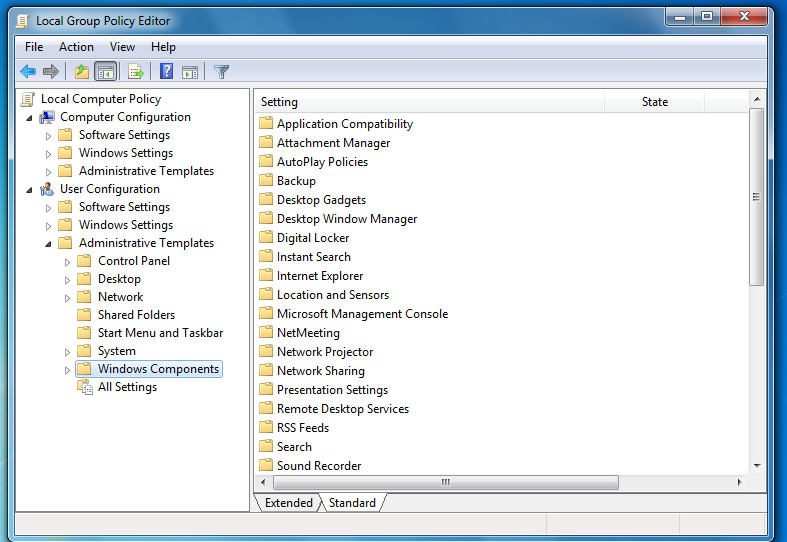The image size is (787, 542).
Task: Click the Sound Recorder folder icon
Action: click(x=266, y=466)
